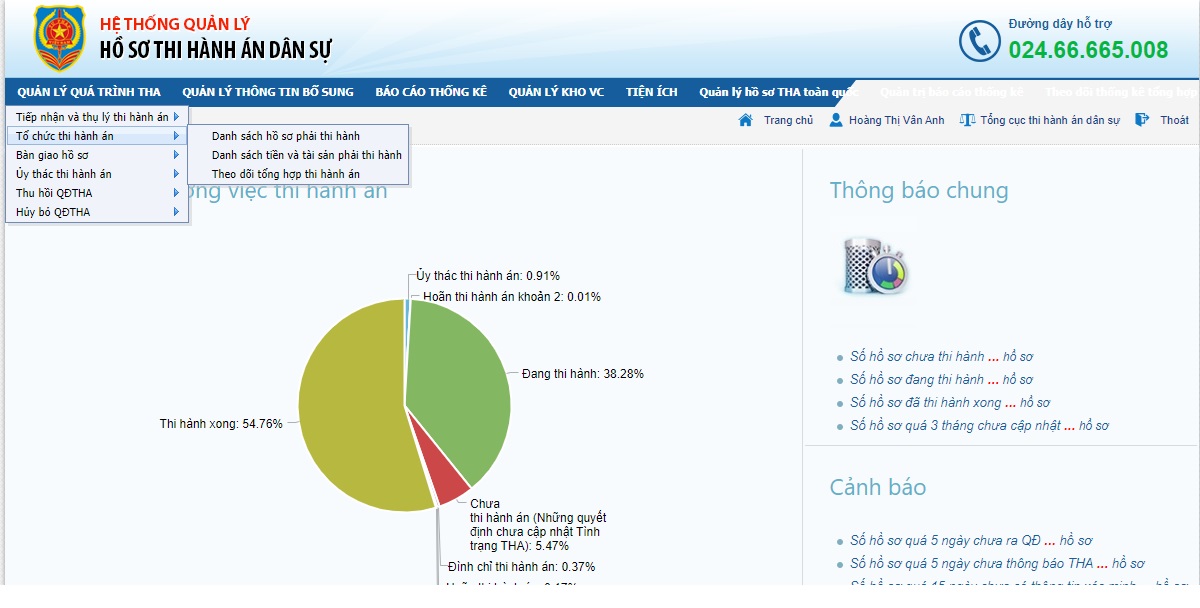The height and width of the screenshot is (608, 1200).
Task: Click the support hotline phone icon
Action: pyautogui.click(x=979, y=41)
